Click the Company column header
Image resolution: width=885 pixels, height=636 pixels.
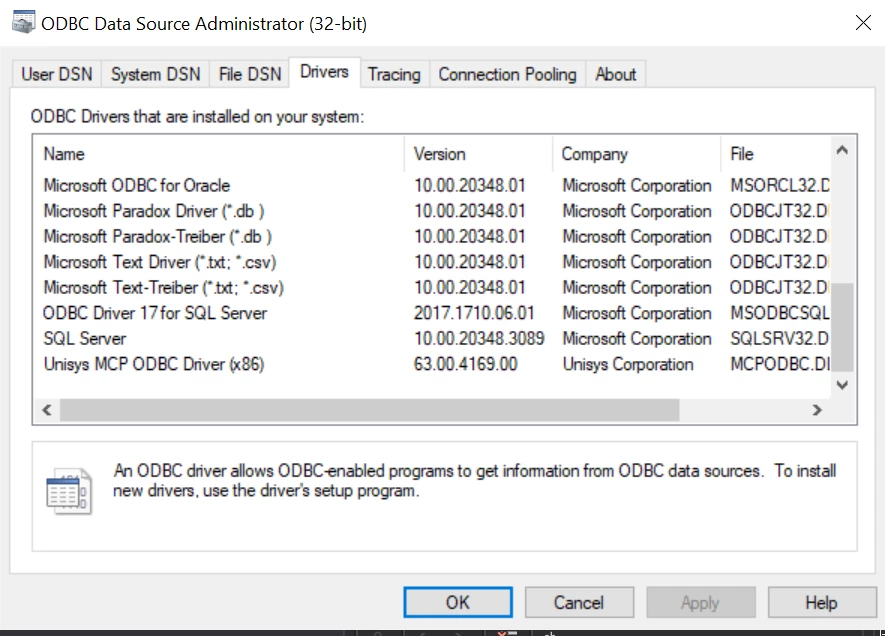coord(636,153)
